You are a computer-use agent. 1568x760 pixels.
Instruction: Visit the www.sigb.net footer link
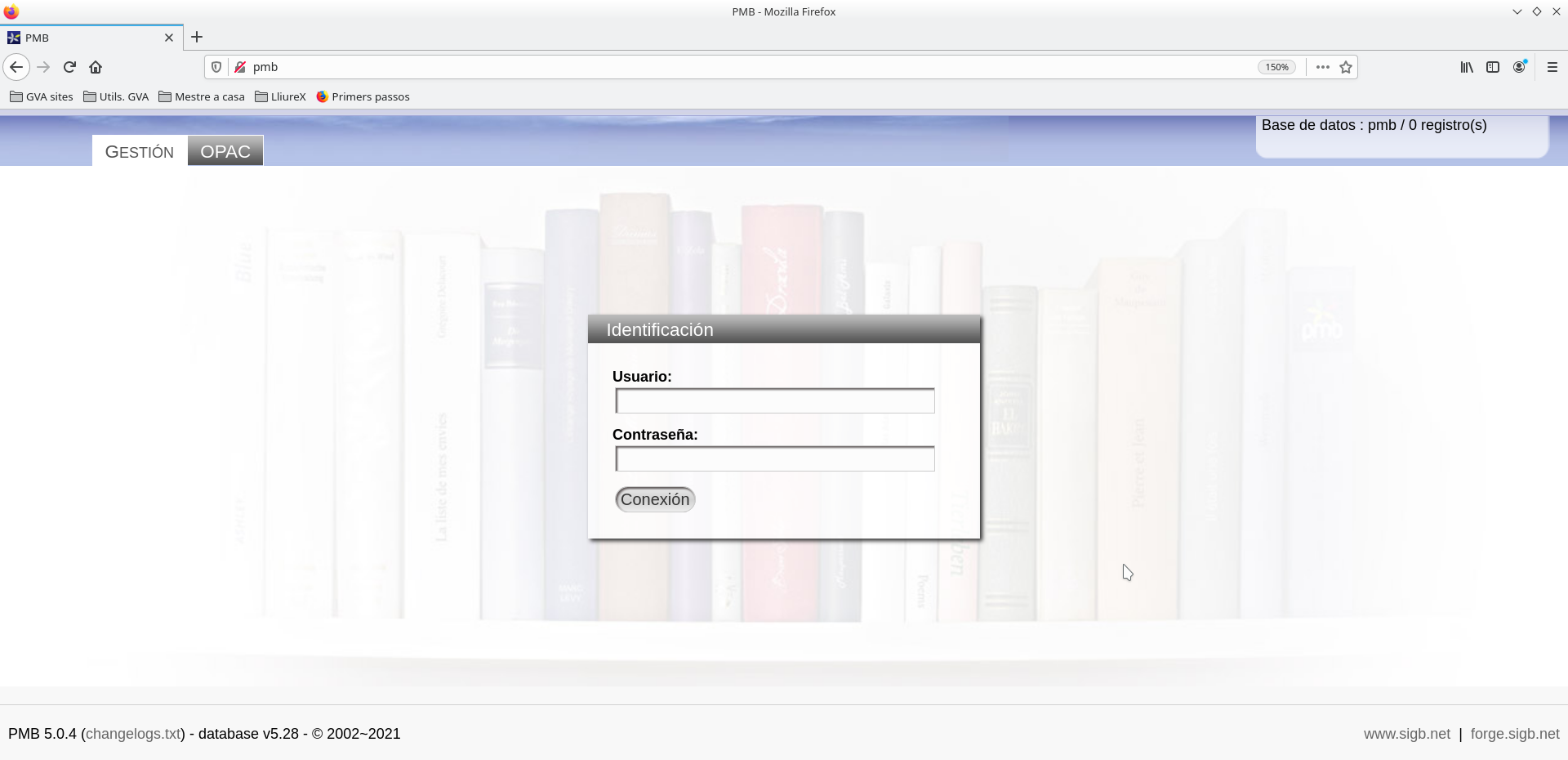coord(1406,734)
